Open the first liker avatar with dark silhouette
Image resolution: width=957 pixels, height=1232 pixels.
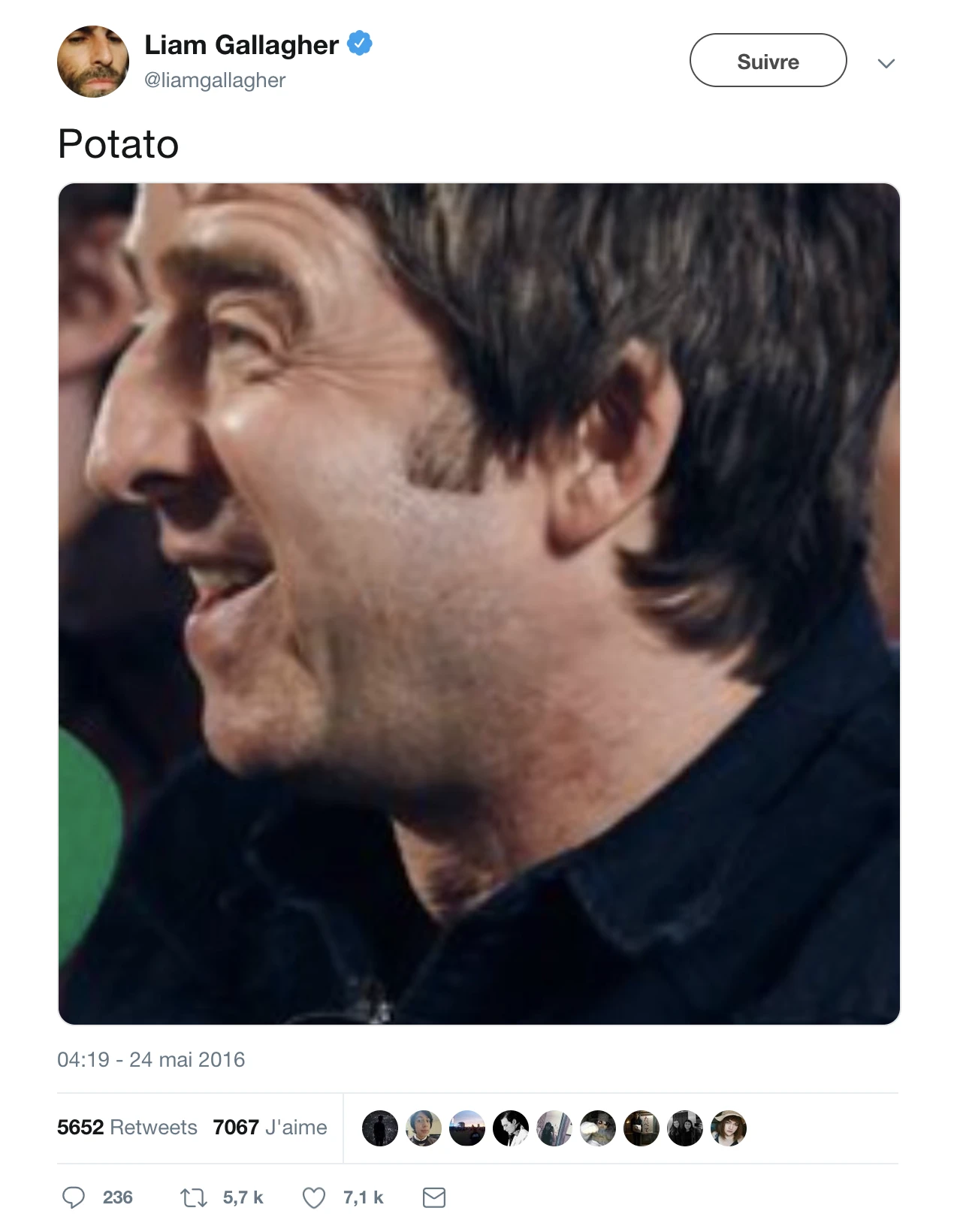click(380, 1128)
